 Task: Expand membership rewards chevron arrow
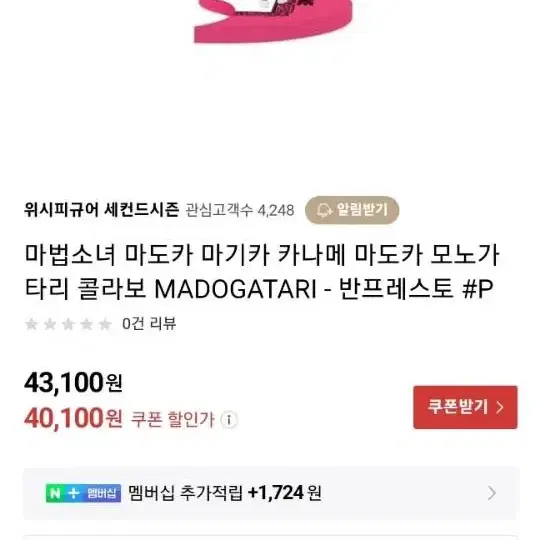[x=492, y=493]
